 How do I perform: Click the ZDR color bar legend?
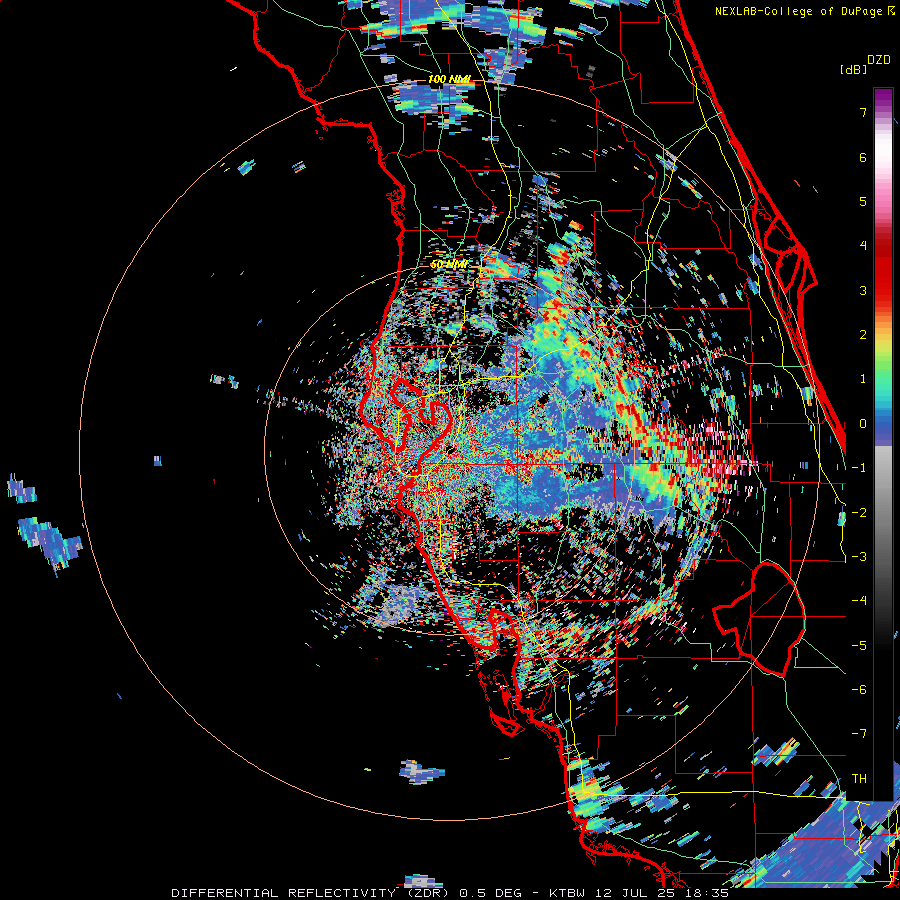pyautogui.click(x=883, y=444)
